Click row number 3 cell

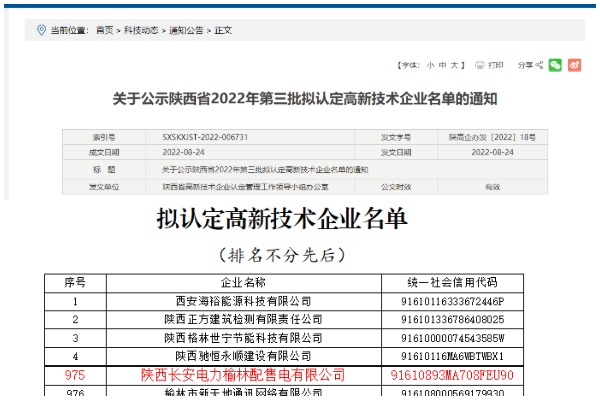75,338
